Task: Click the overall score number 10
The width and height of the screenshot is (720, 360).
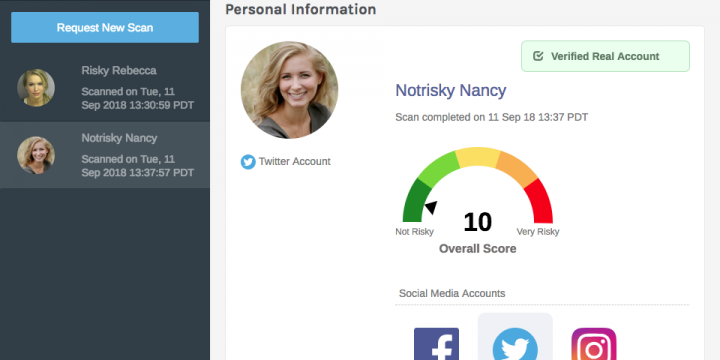Action: coord(478,222)
